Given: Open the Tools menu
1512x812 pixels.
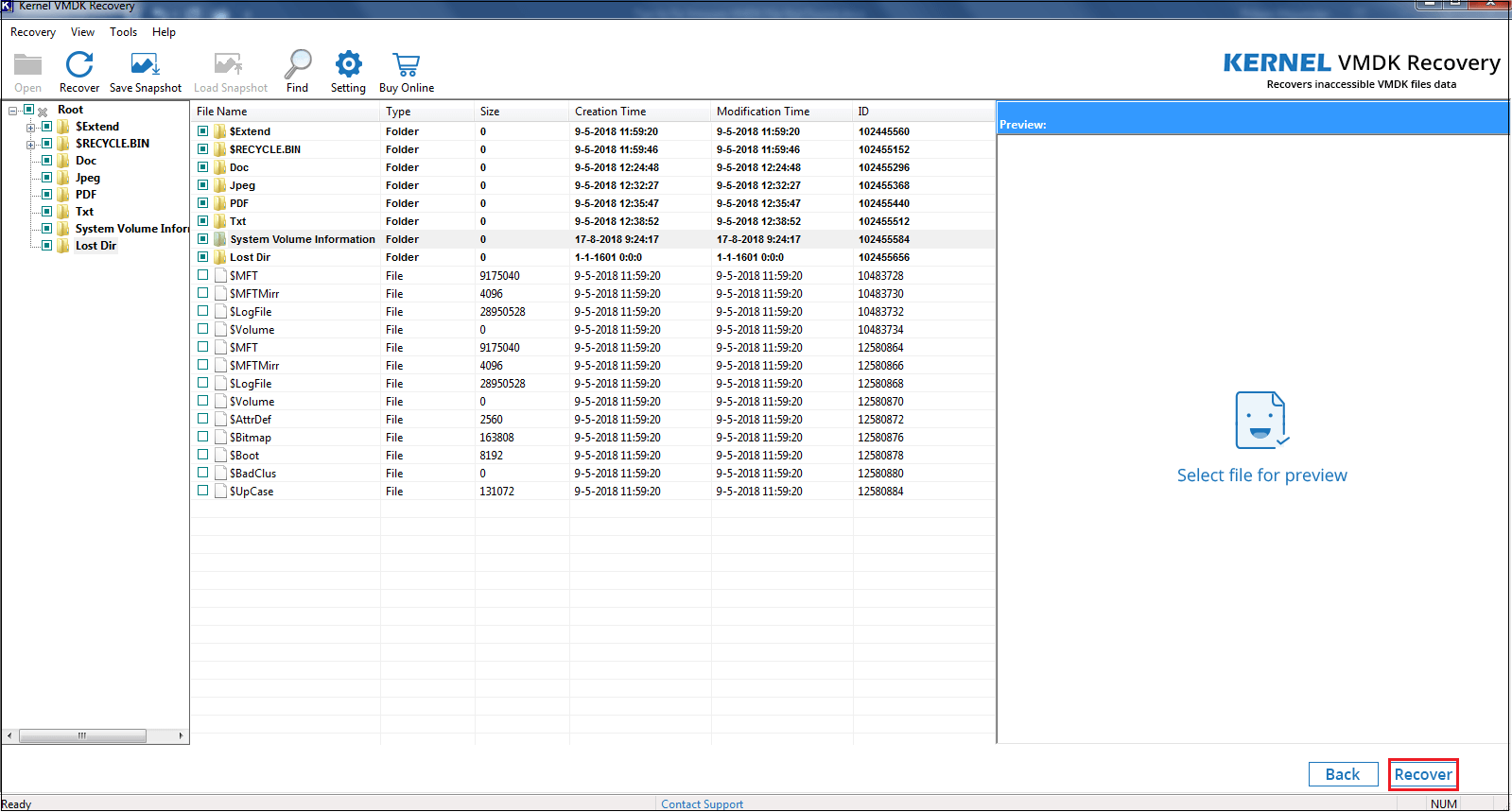Looking at the screenshot, I should [123, 32].
